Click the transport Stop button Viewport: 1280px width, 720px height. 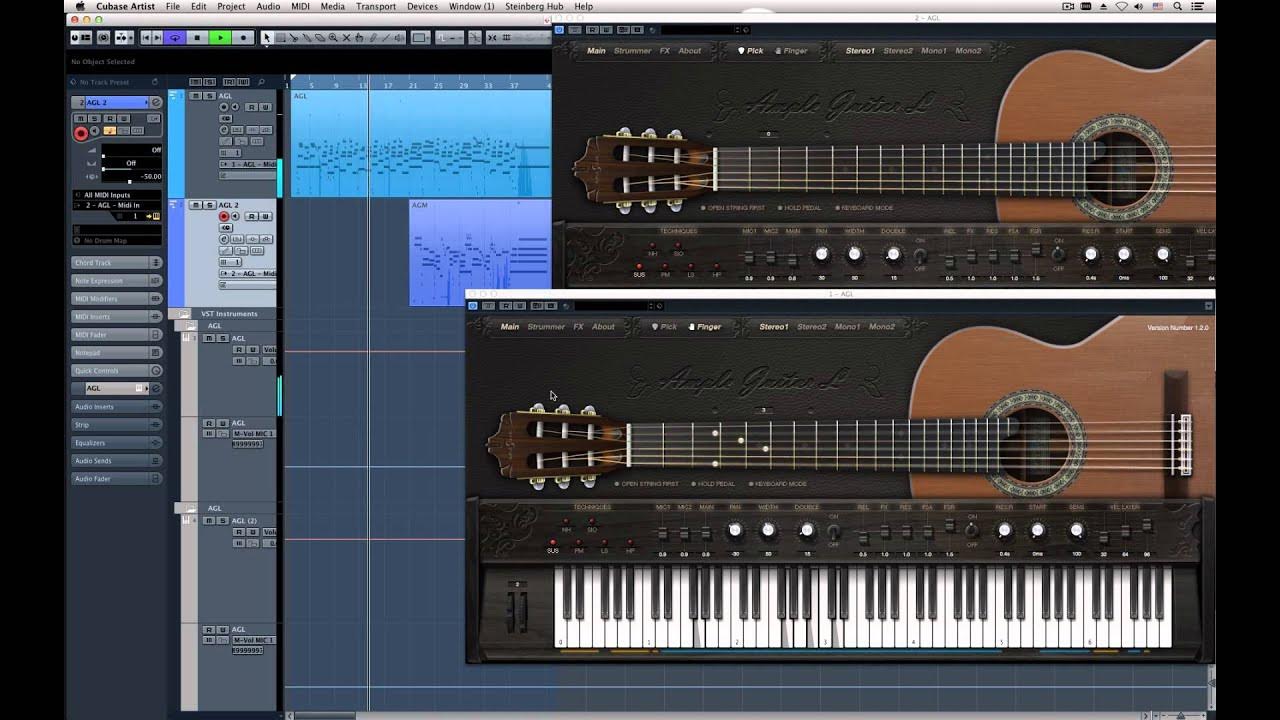click(x=197, y=38)
